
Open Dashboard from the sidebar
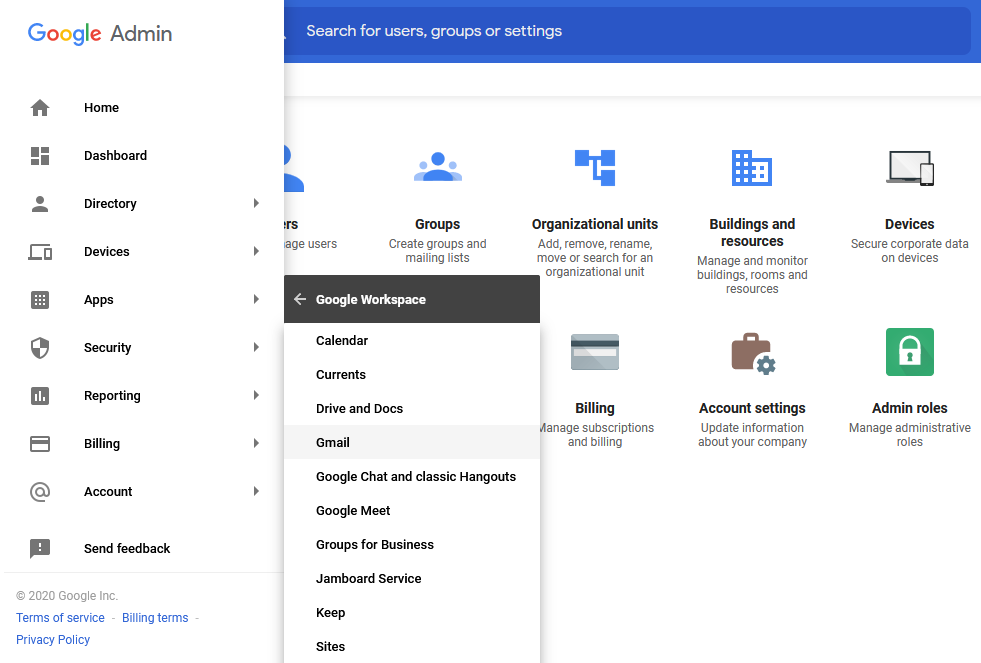click(x=116, y=156)
